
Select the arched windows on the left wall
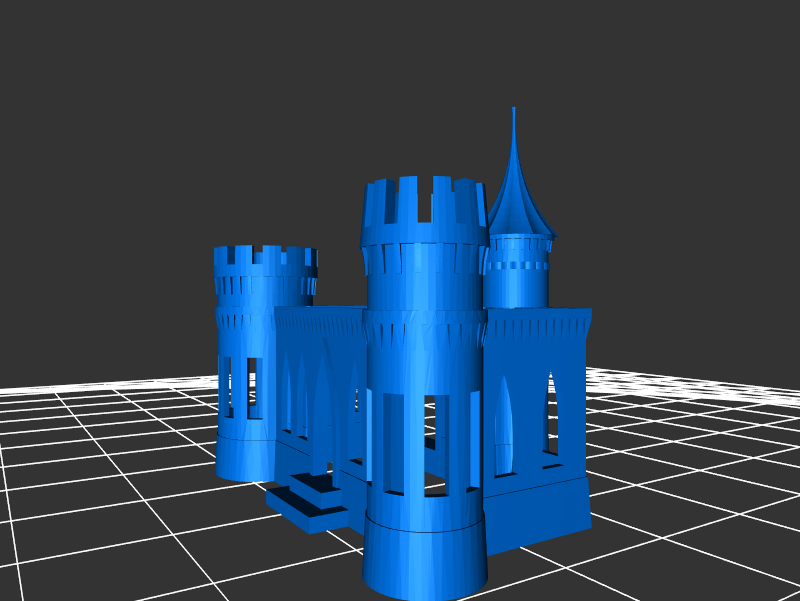coord(322,400)
